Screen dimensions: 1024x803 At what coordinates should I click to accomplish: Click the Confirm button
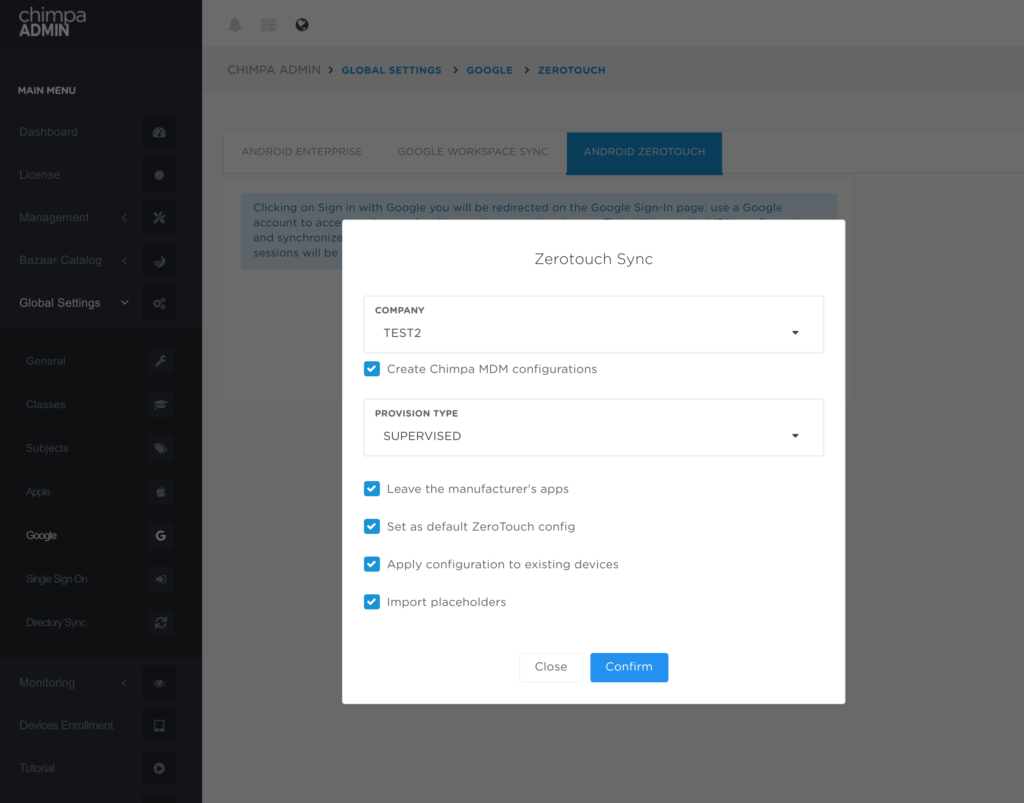pos(629,667)
